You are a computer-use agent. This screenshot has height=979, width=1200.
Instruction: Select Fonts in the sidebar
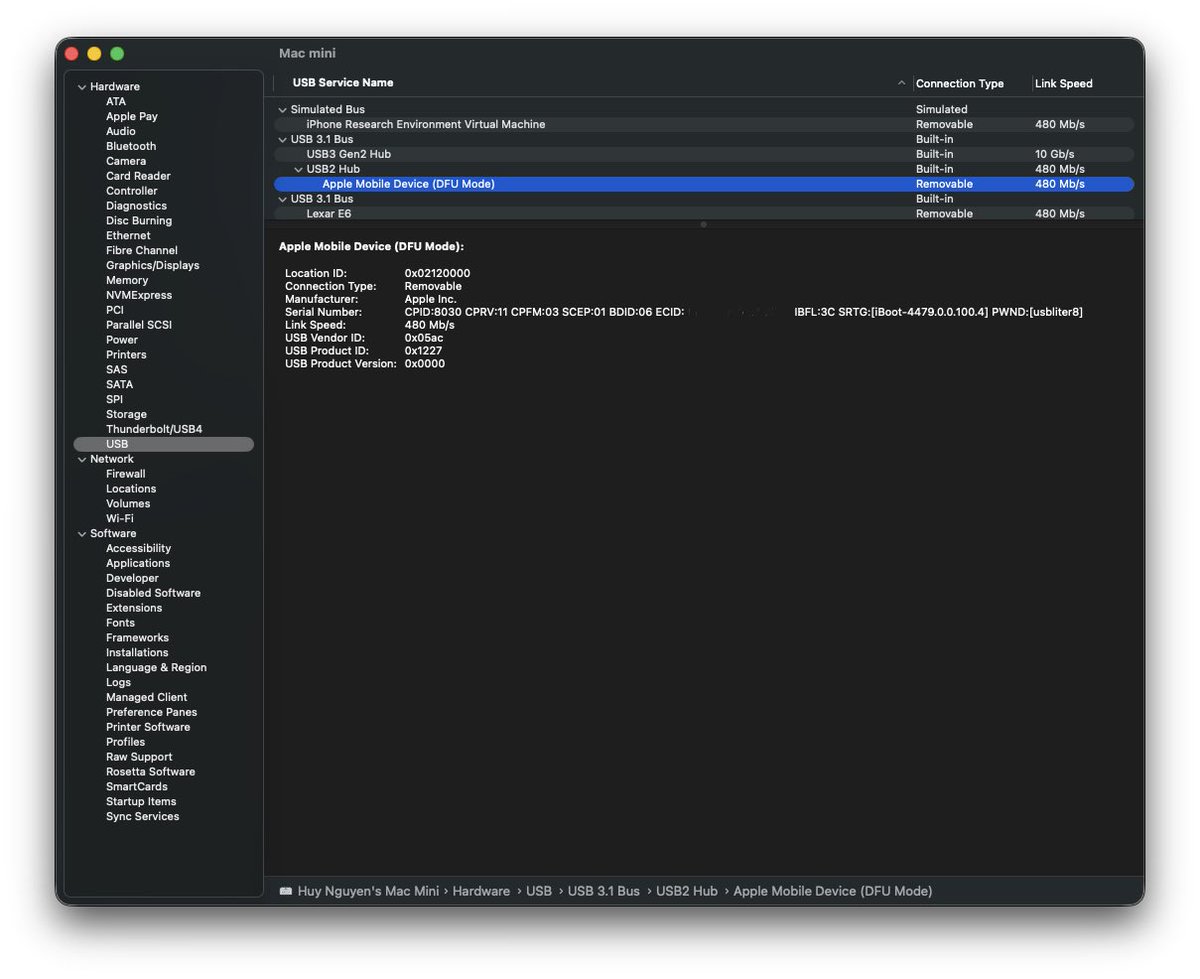click(120, 623)
